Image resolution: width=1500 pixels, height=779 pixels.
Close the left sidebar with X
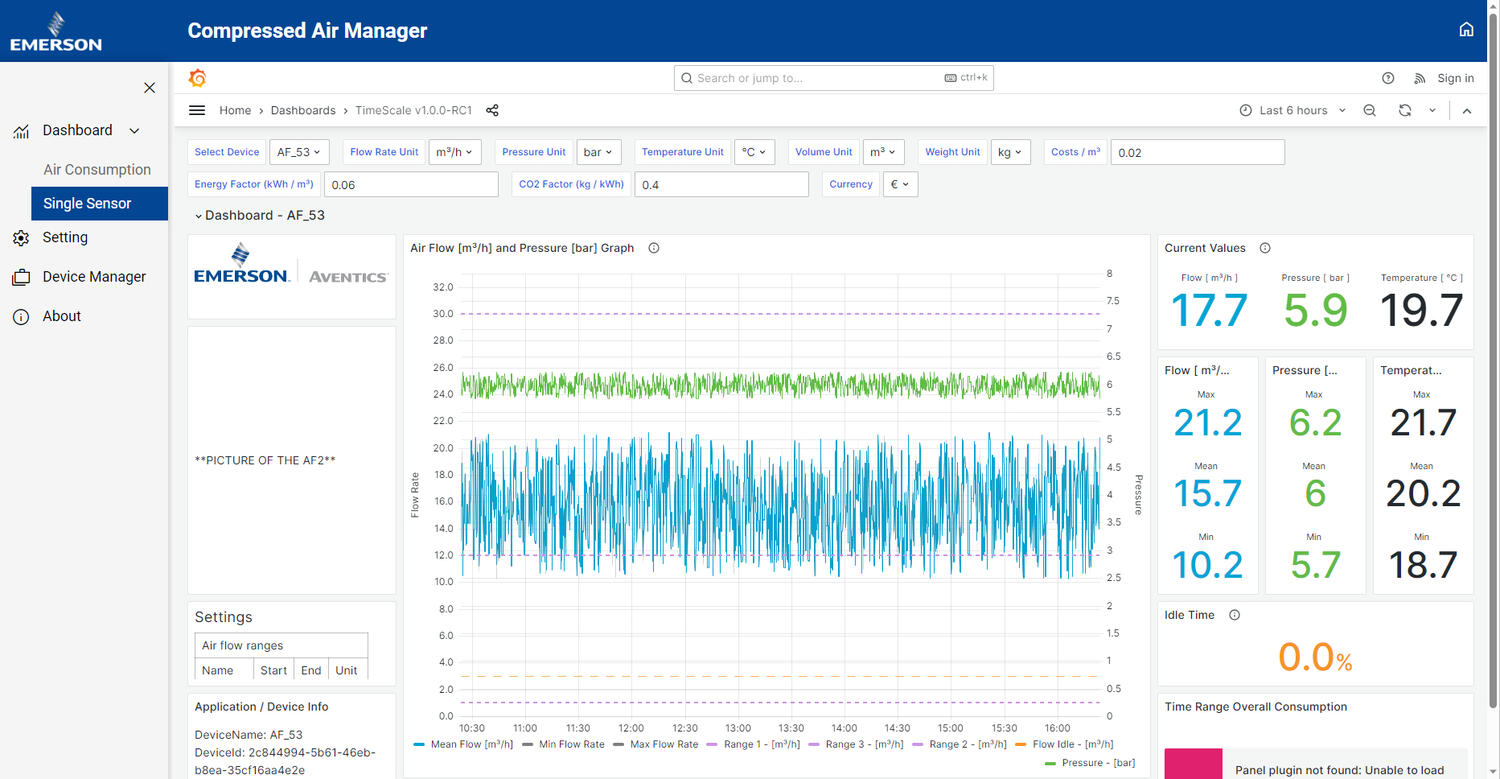tap(149, 88)
